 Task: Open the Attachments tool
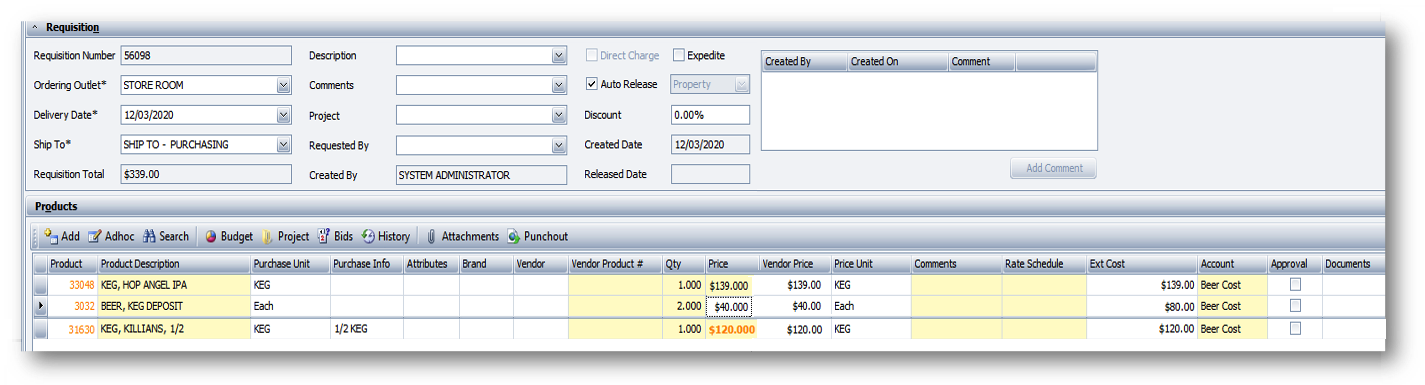[x=462, y=236]
